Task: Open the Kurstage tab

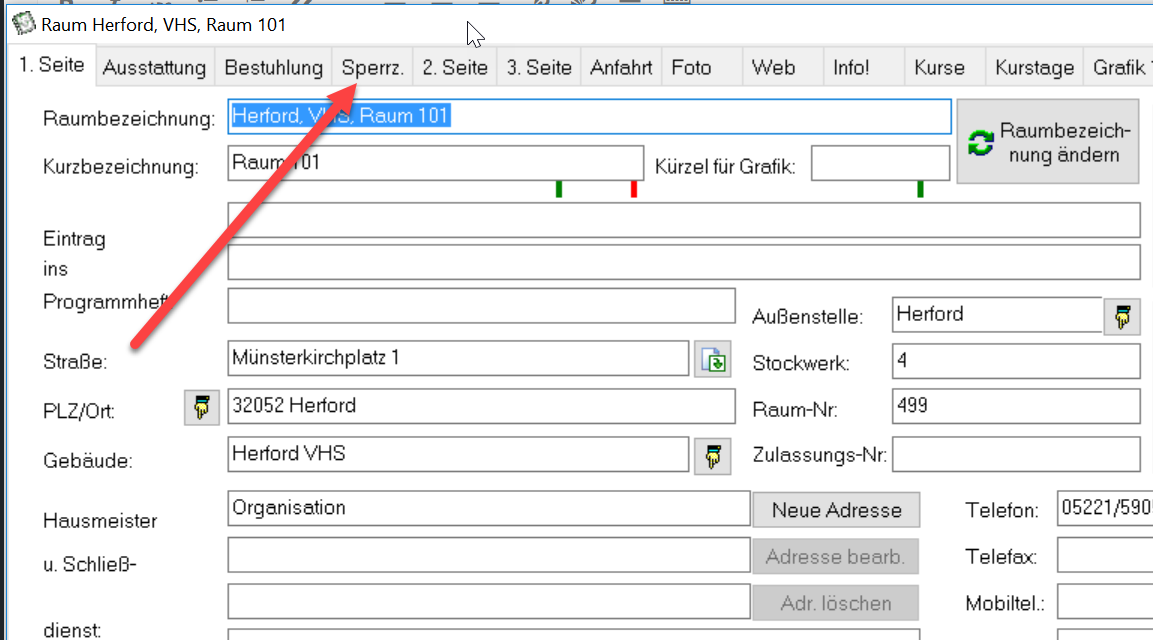Action: pos(1034,68)
